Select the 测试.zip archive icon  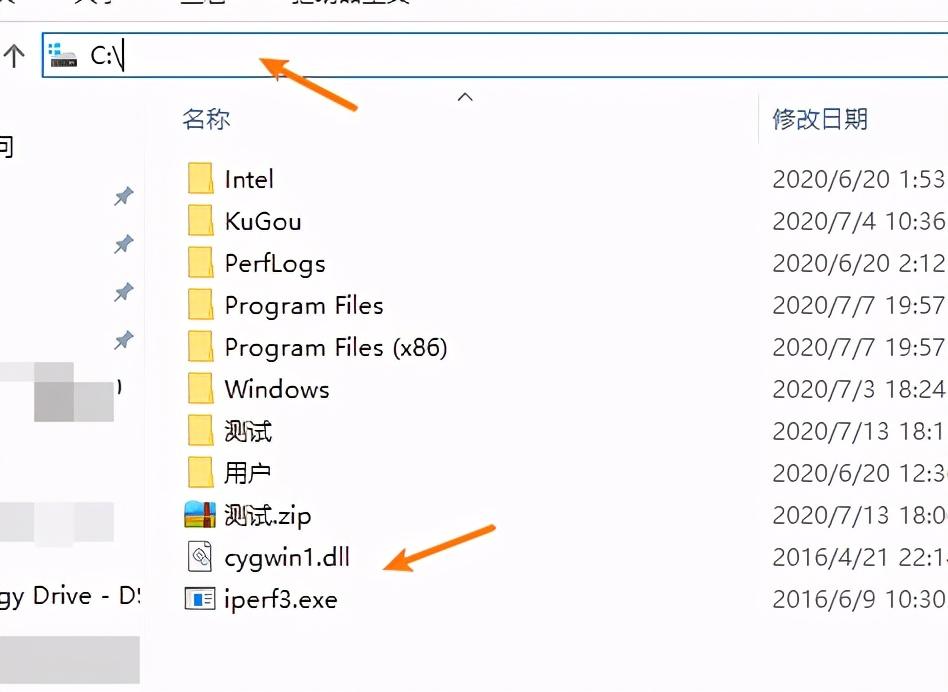coord(200,515)
